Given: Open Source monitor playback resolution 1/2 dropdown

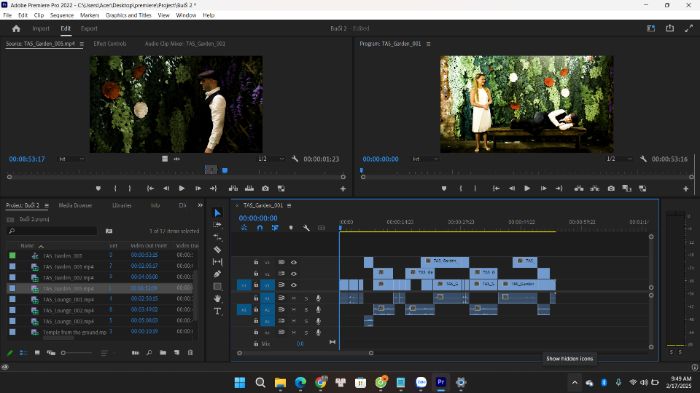Looking at the screenshot, I should click(x=271, y=159).
